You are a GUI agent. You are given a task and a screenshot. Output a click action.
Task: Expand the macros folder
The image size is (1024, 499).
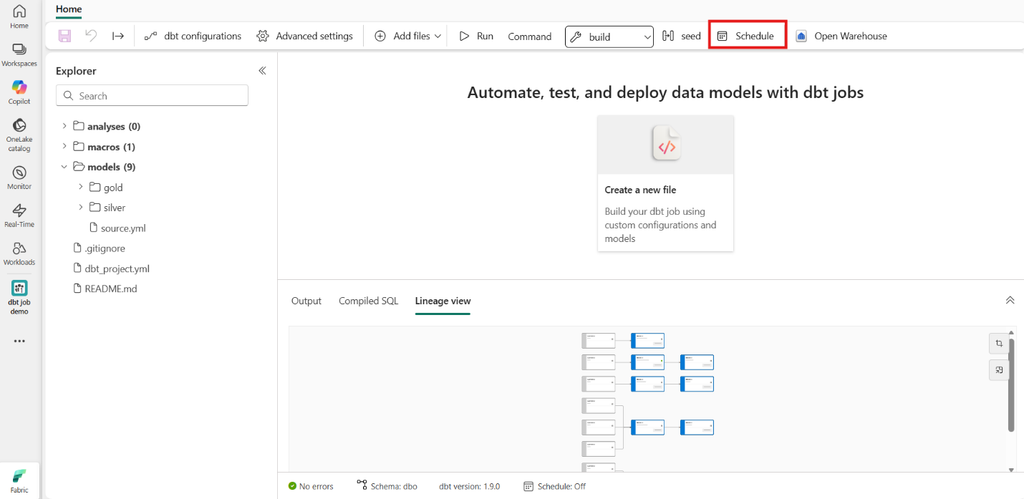point(64,146)
